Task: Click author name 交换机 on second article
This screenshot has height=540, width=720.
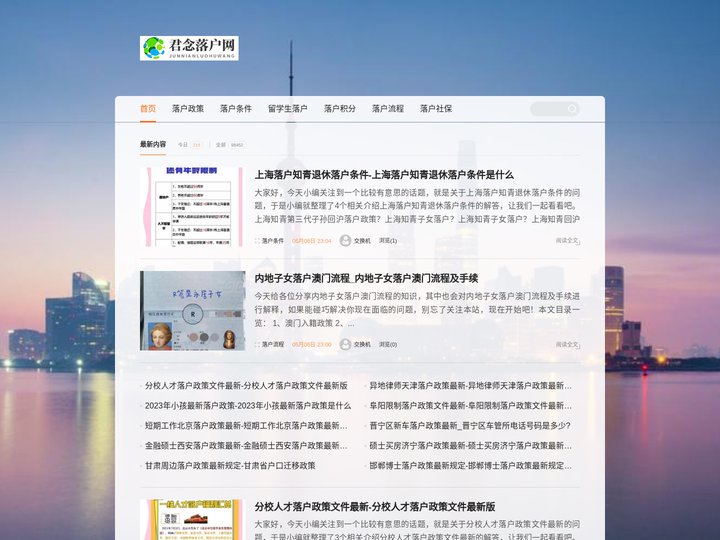Action: pos(362,344)
